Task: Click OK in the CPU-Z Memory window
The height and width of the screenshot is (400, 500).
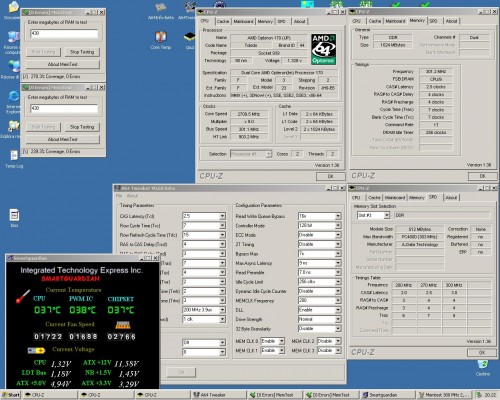Action: coord(482,176)
